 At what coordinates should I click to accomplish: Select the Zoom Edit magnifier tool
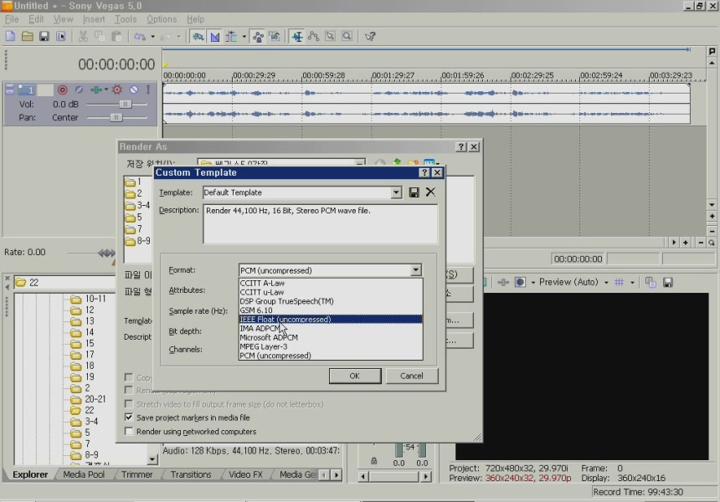347,36
